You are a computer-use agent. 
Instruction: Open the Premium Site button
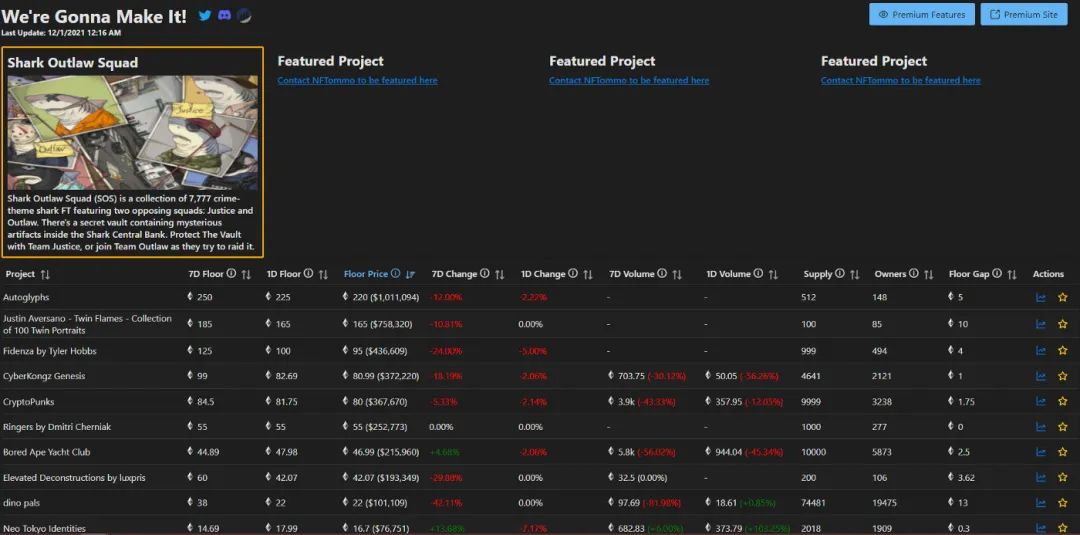[1024, 14]
